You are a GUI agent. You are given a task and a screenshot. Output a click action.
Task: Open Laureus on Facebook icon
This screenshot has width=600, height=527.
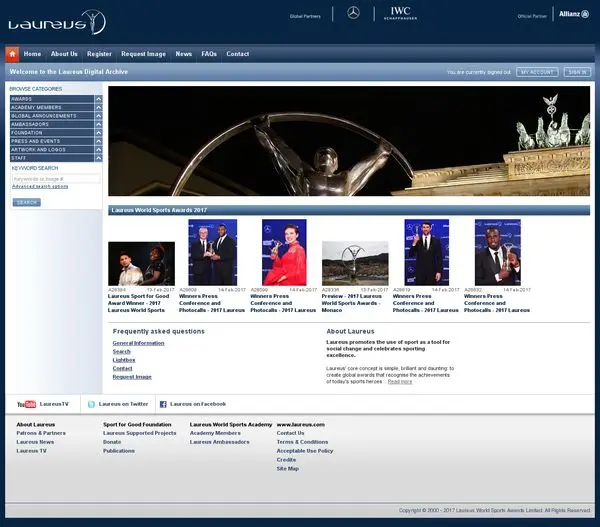coord(163,404)
